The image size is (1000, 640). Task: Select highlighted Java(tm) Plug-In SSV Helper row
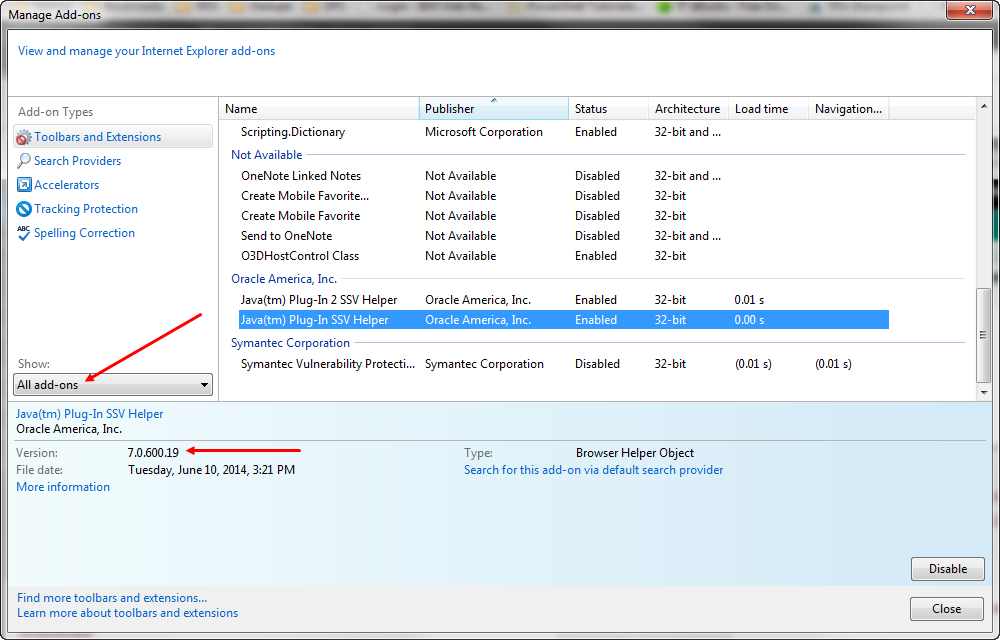(564, 320)
